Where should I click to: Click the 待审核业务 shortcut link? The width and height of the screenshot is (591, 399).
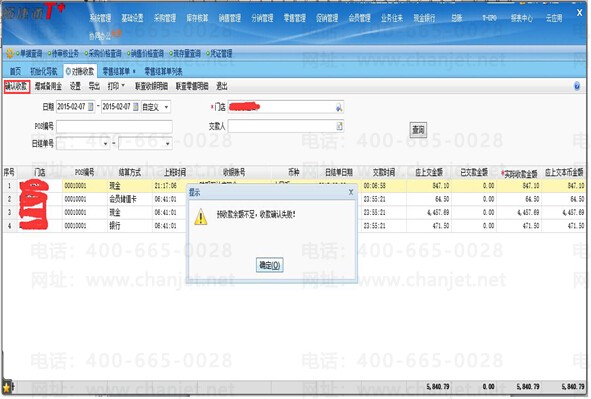tap(65, 54)
